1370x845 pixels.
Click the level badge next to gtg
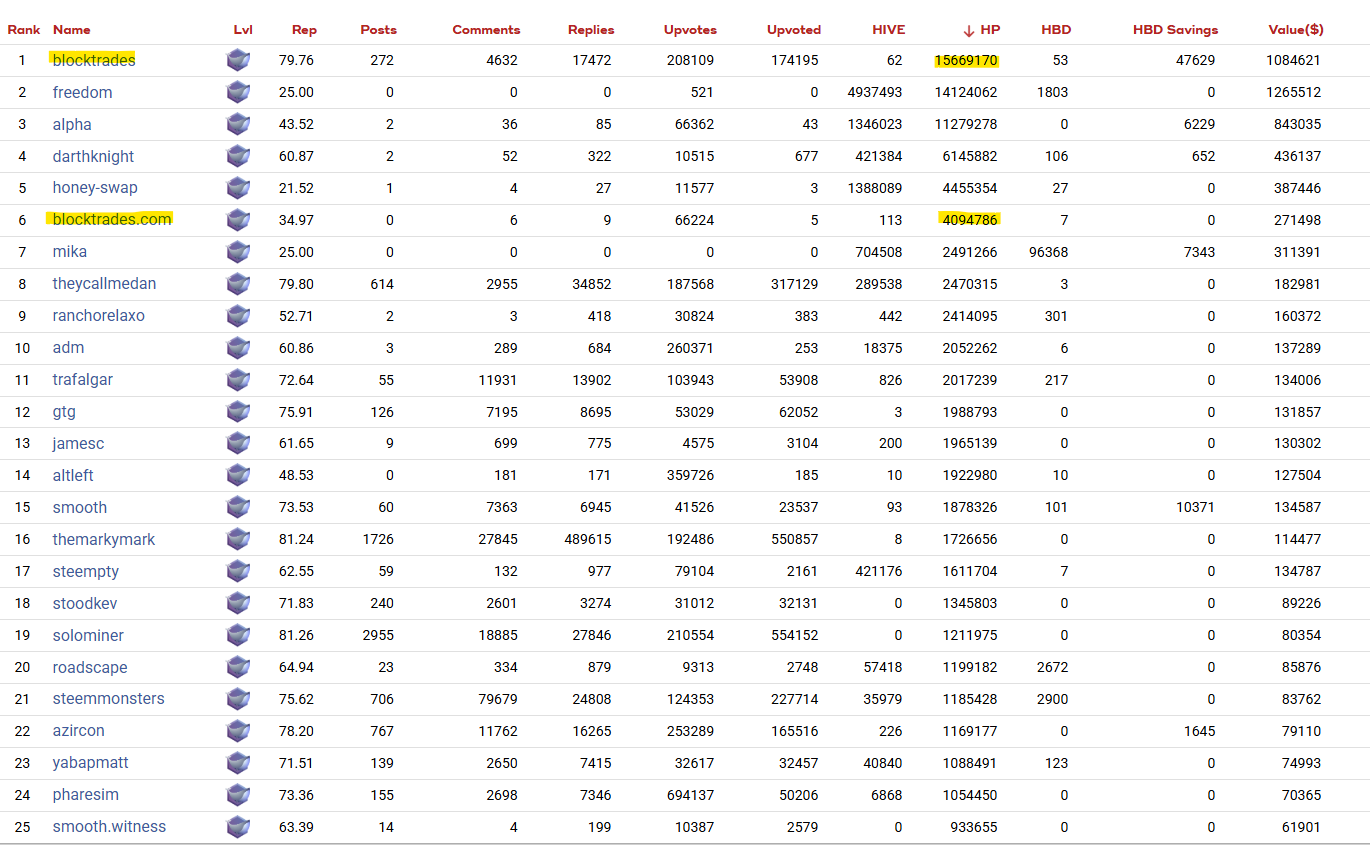pos(238,412)
